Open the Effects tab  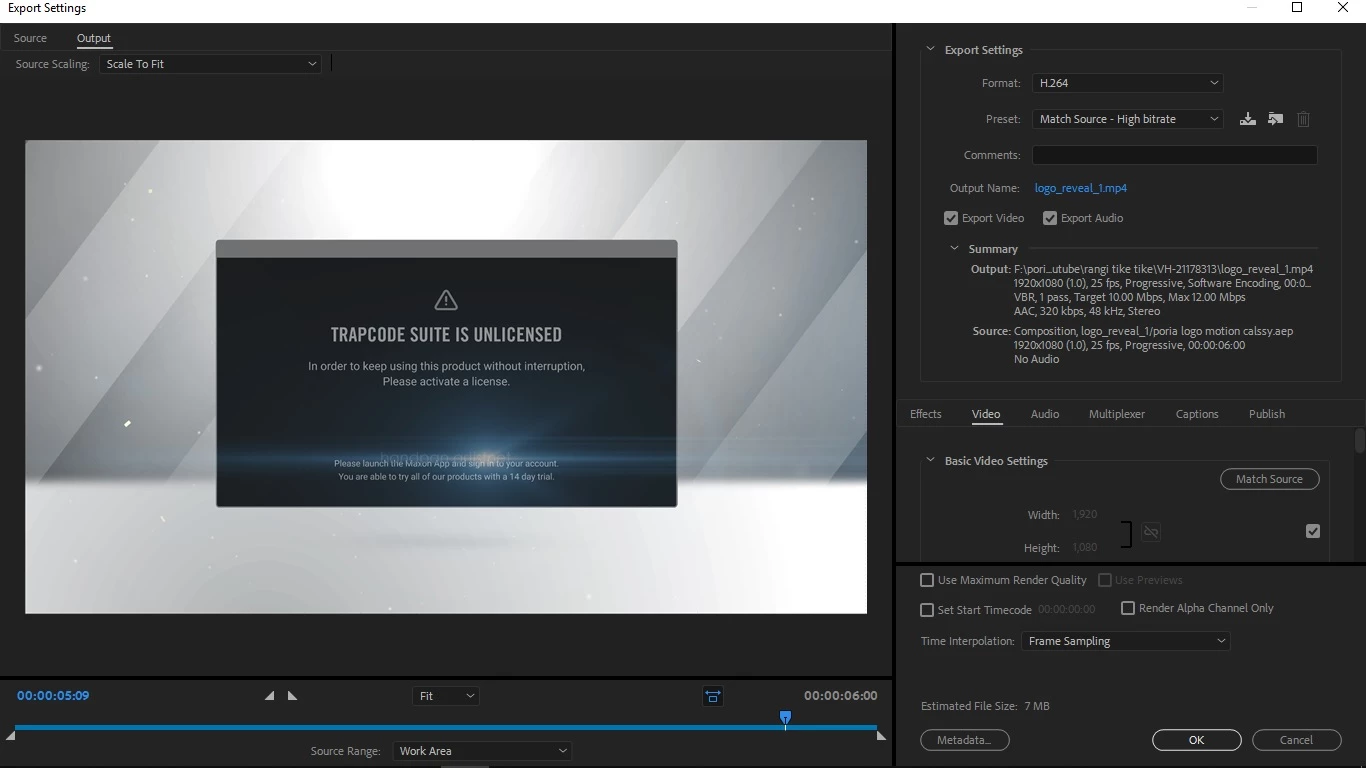[x=925, y=414]
